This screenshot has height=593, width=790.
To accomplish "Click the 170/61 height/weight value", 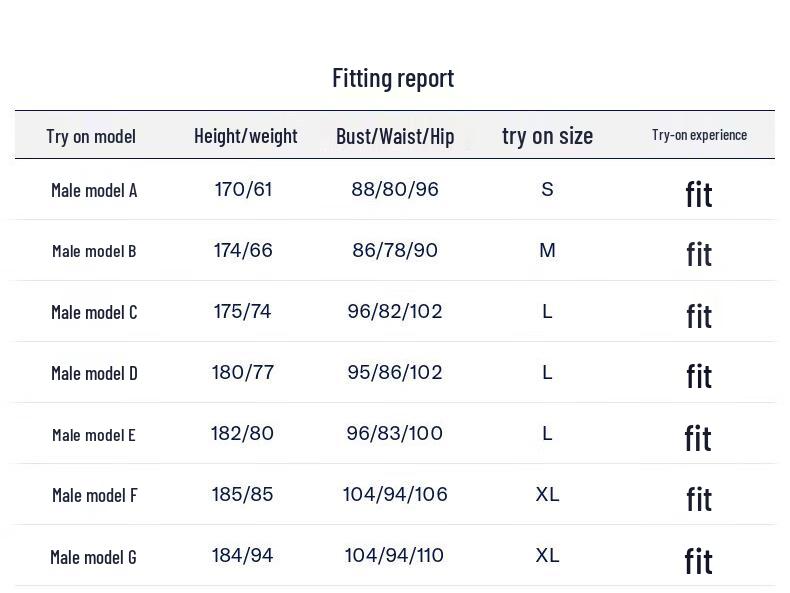I will point(243,189).
